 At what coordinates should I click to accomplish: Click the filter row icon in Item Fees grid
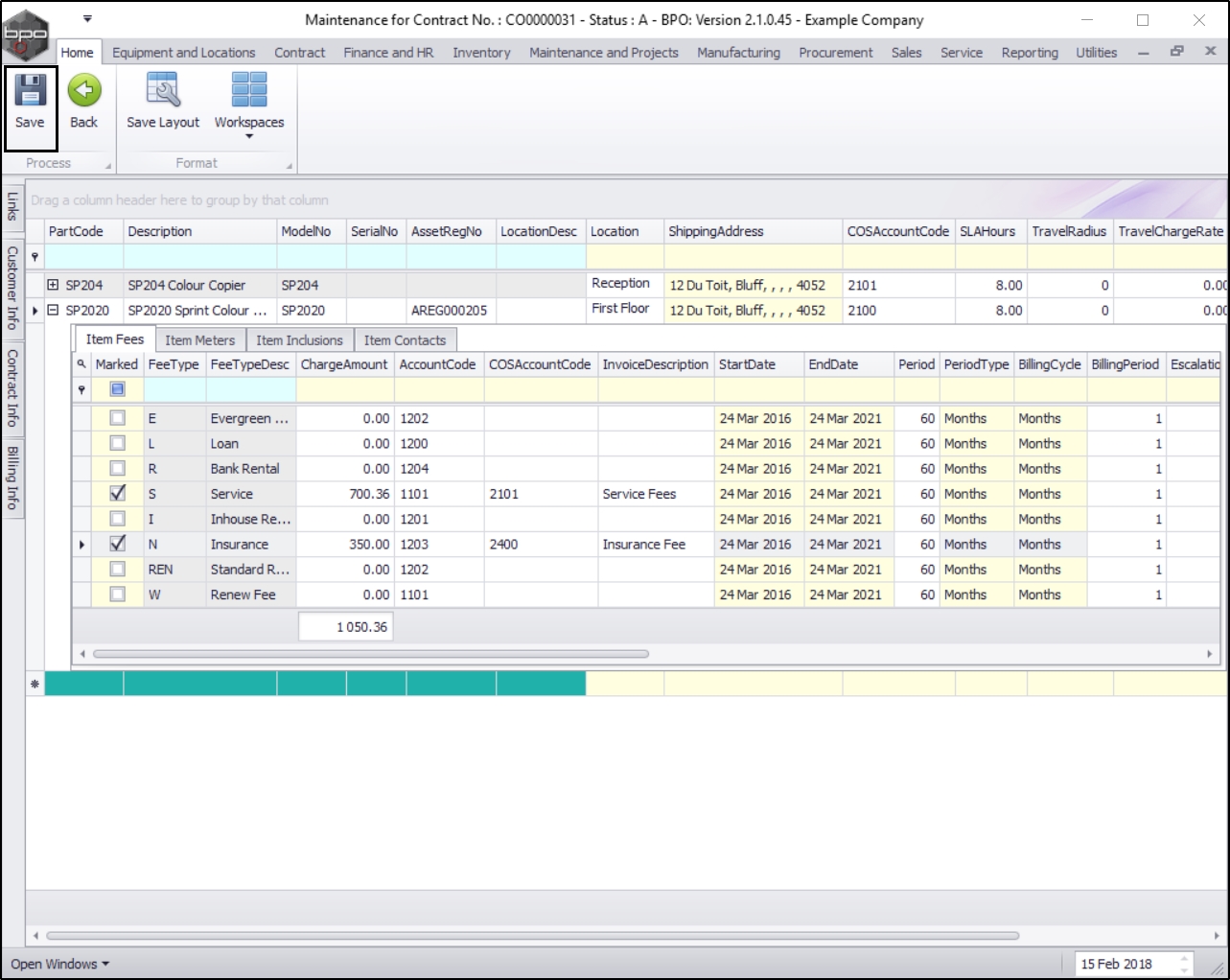[x=81, y=389]
